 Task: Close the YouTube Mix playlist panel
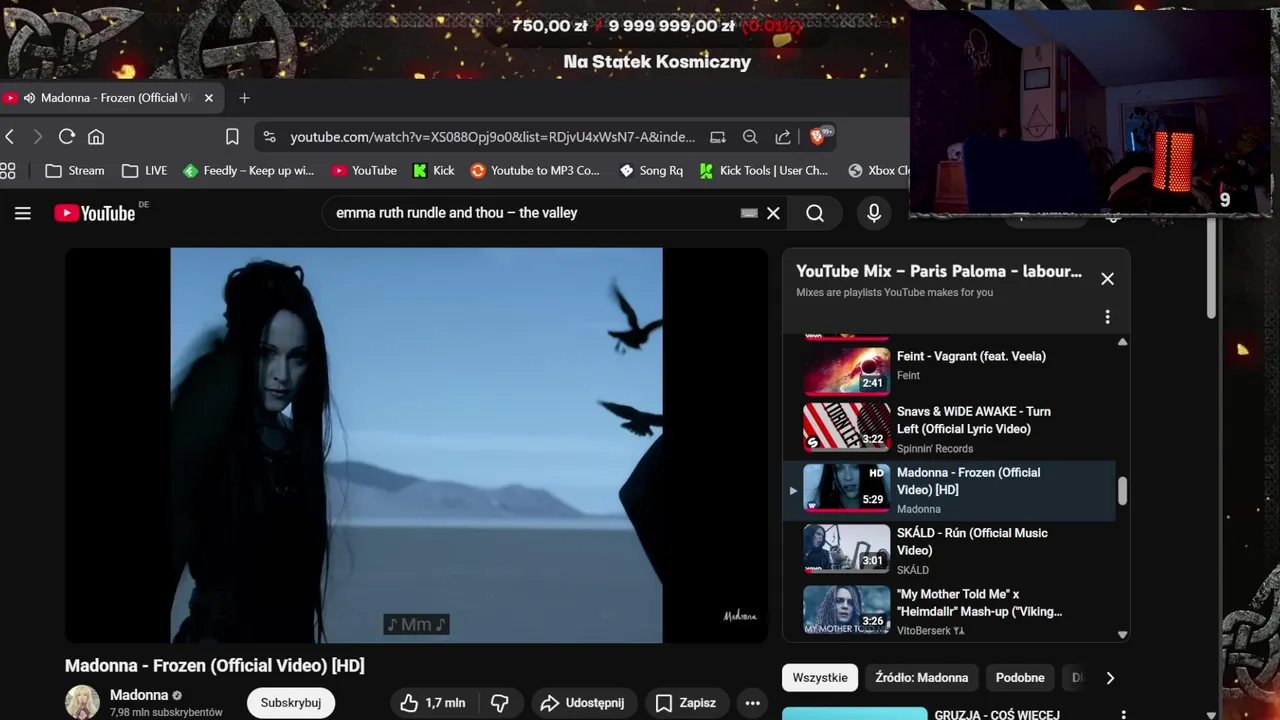coord(1107,279)
